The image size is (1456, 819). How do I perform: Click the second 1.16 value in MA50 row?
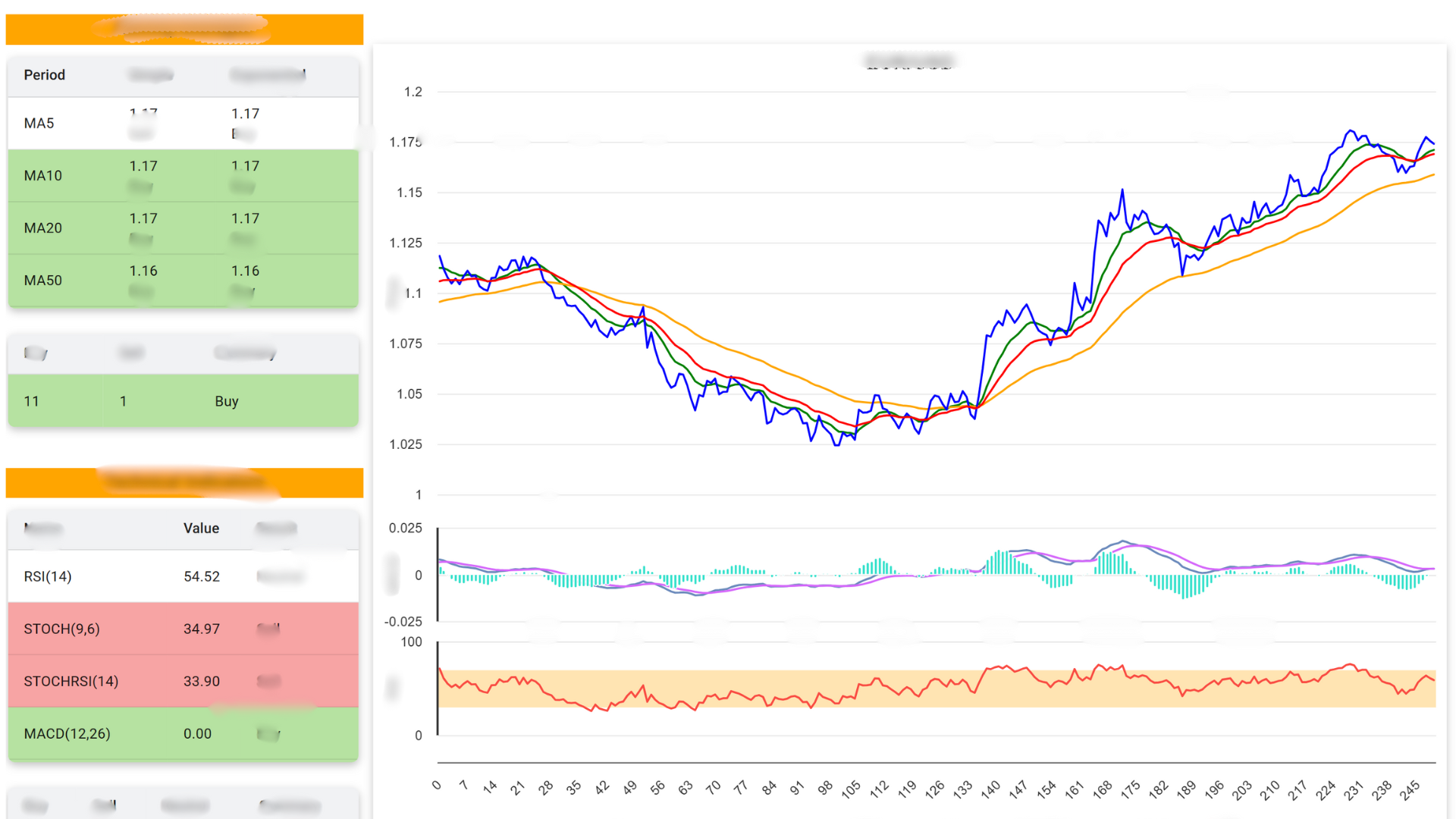pos(245,271)
